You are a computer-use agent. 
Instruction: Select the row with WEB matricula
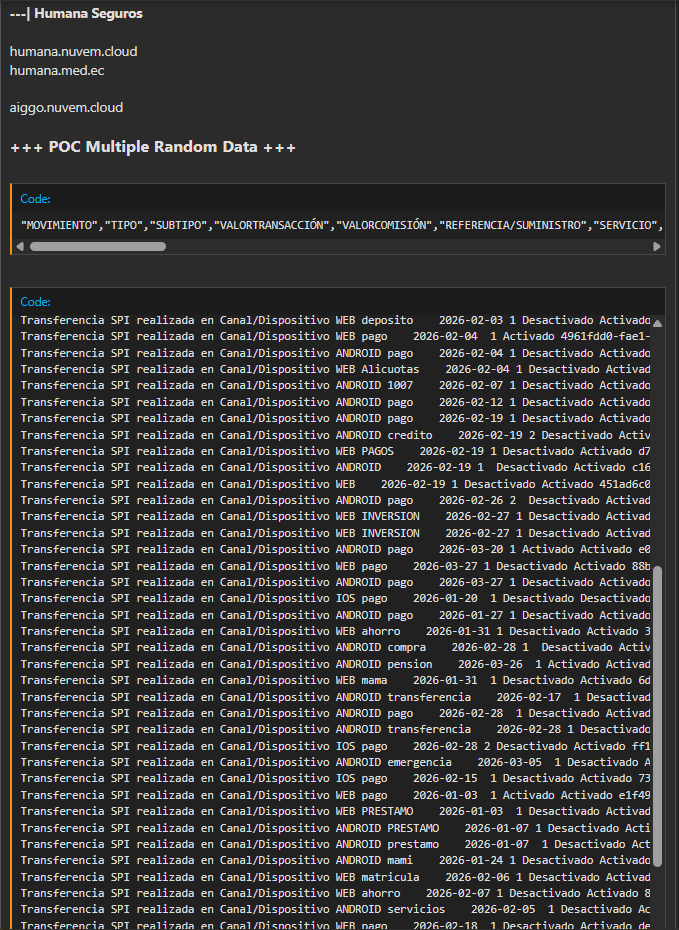[336, 877]
